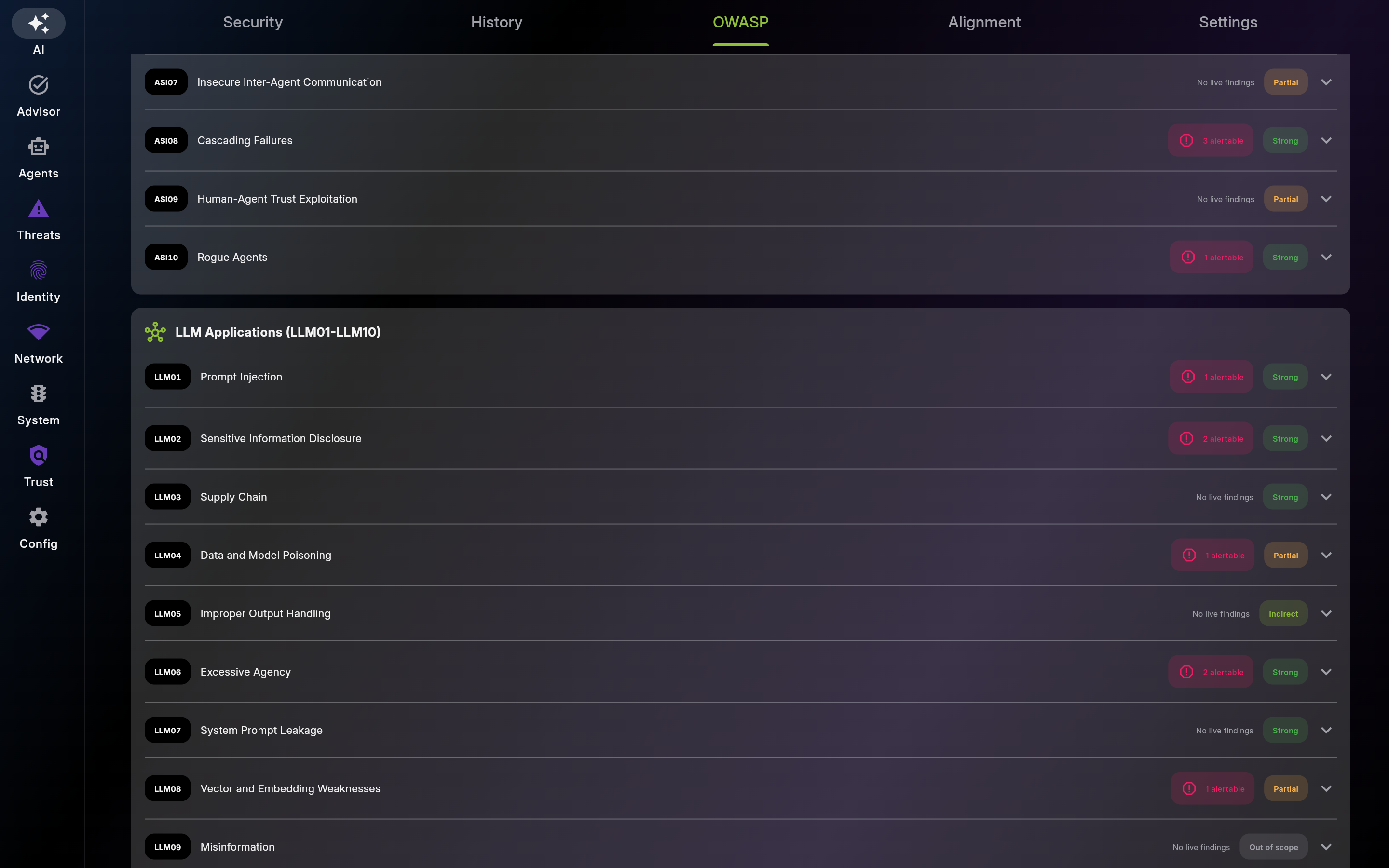Click 'Insecure Inter-Agent Communication' title
Viewport: 1389px width, 868px height.
tap(289, 82)
